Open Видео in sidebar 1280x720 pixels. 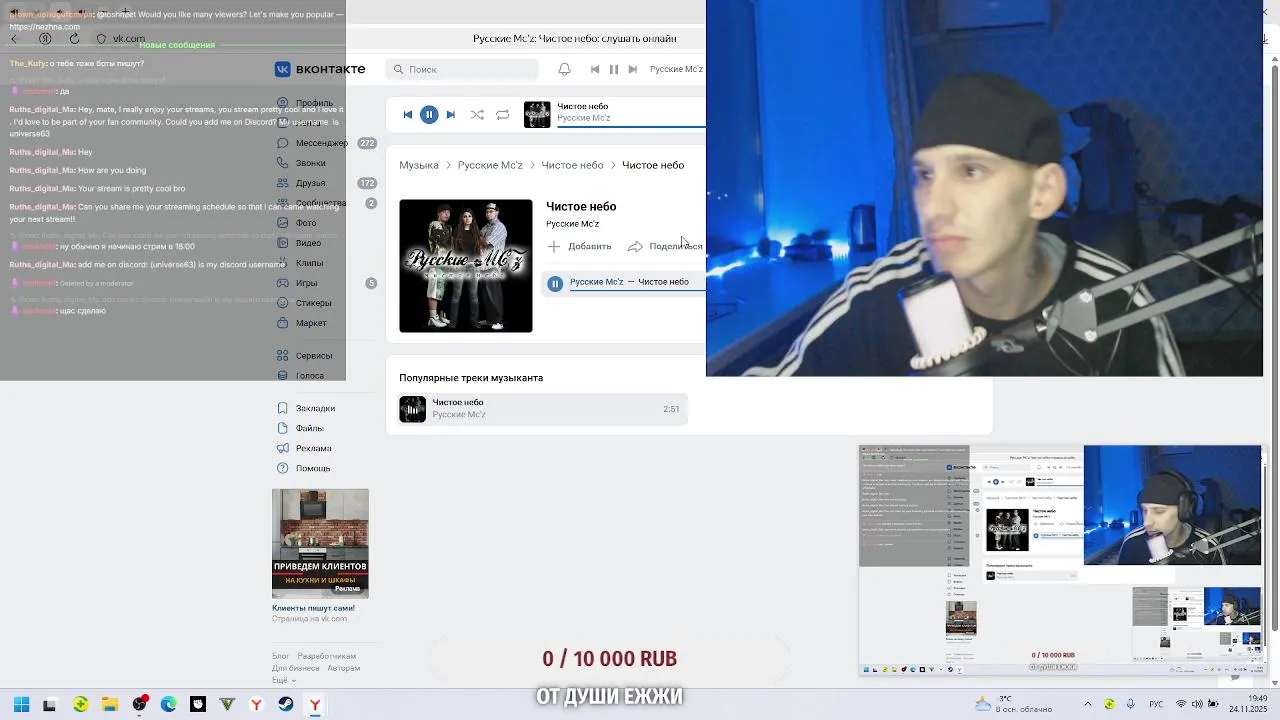308,243
